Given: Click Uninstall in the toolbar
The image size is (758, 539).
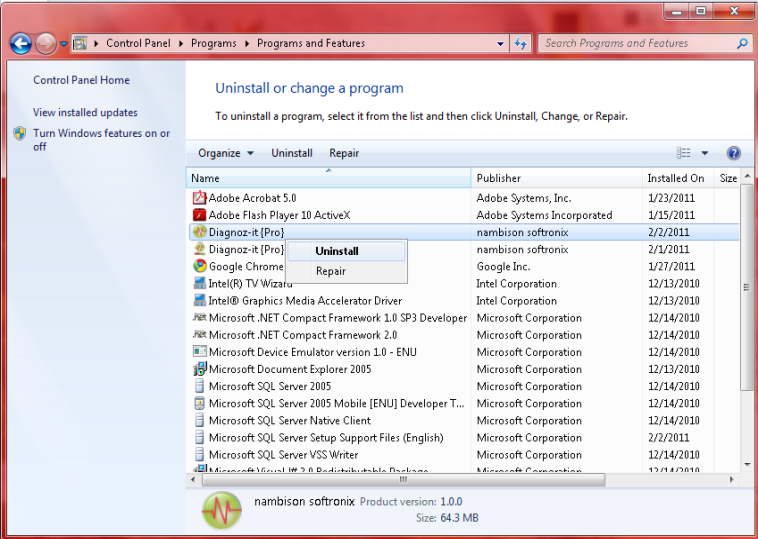Looking at the screenshot, I should [x=292, y=153].
